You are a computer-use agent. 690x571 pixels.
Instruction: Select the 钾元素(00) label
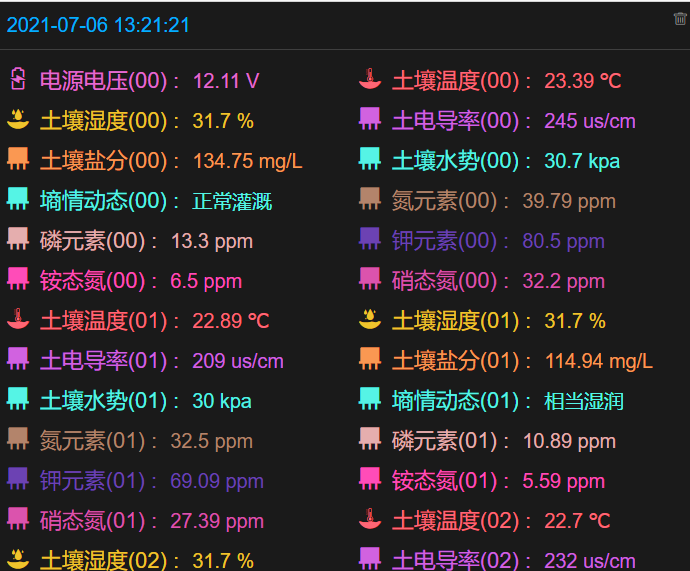pos(445,241)
